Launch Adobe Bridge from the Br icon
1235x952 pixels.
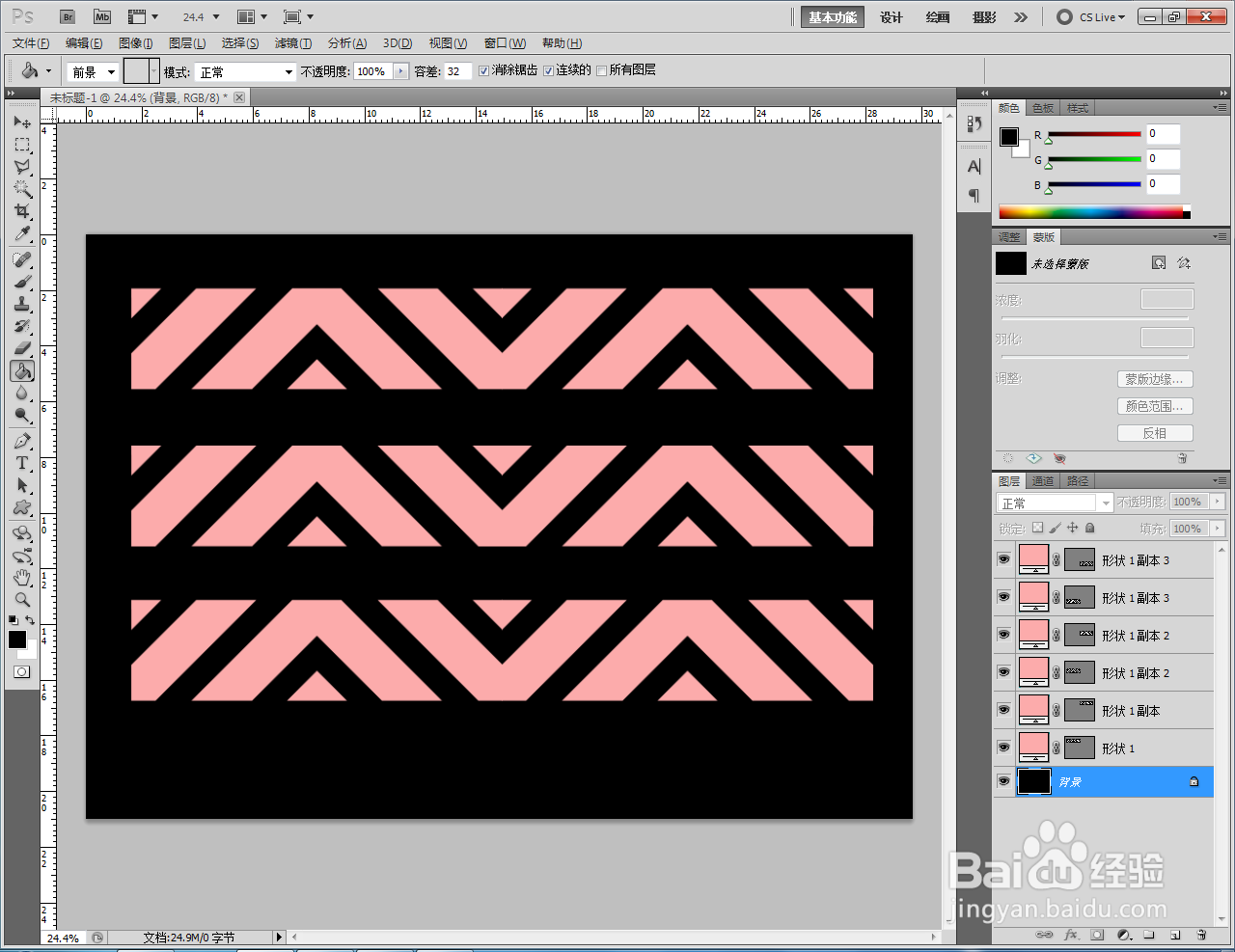click(67, 16)
